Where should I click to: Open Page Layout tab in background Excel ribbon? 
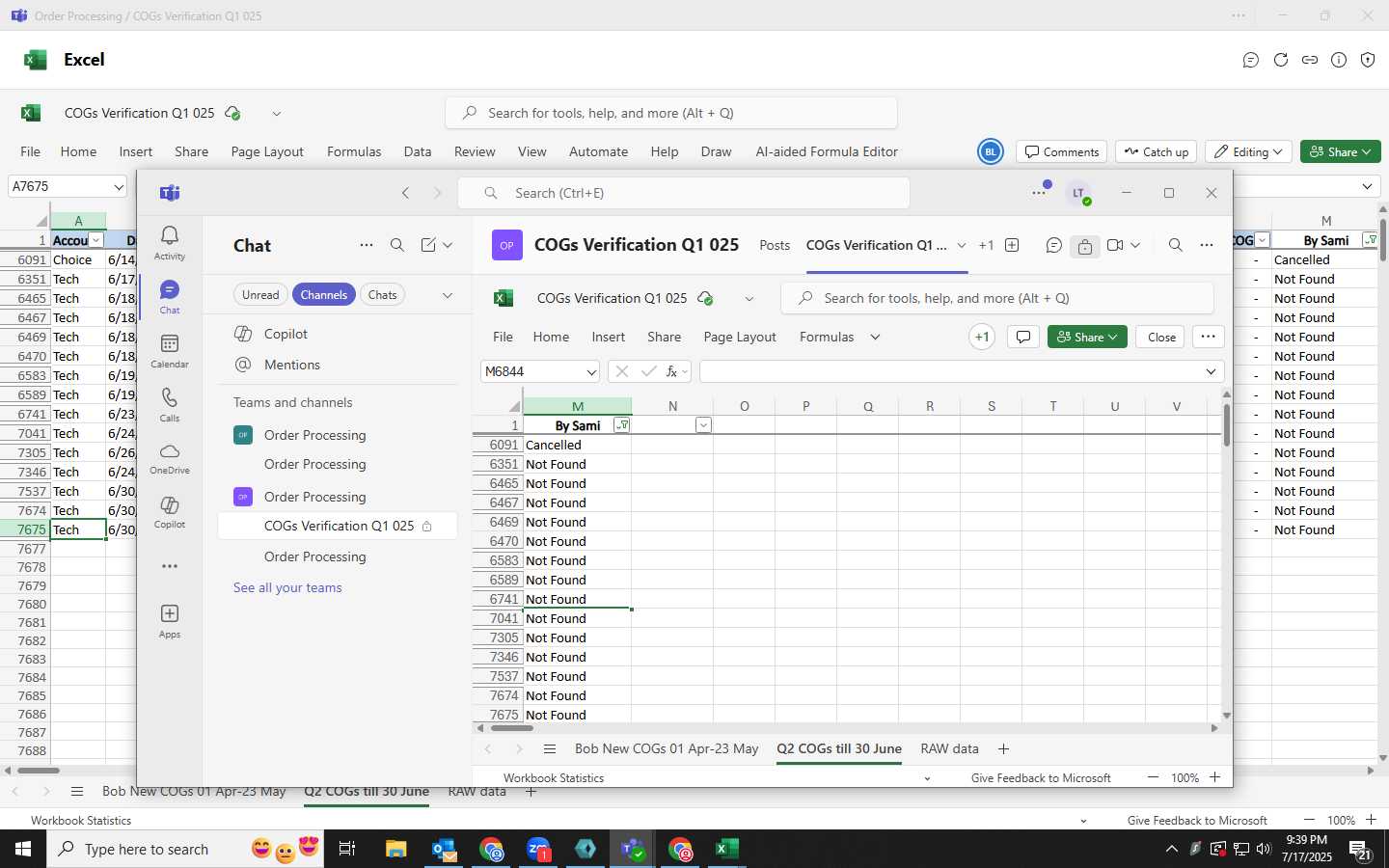[x=267, y=151]
